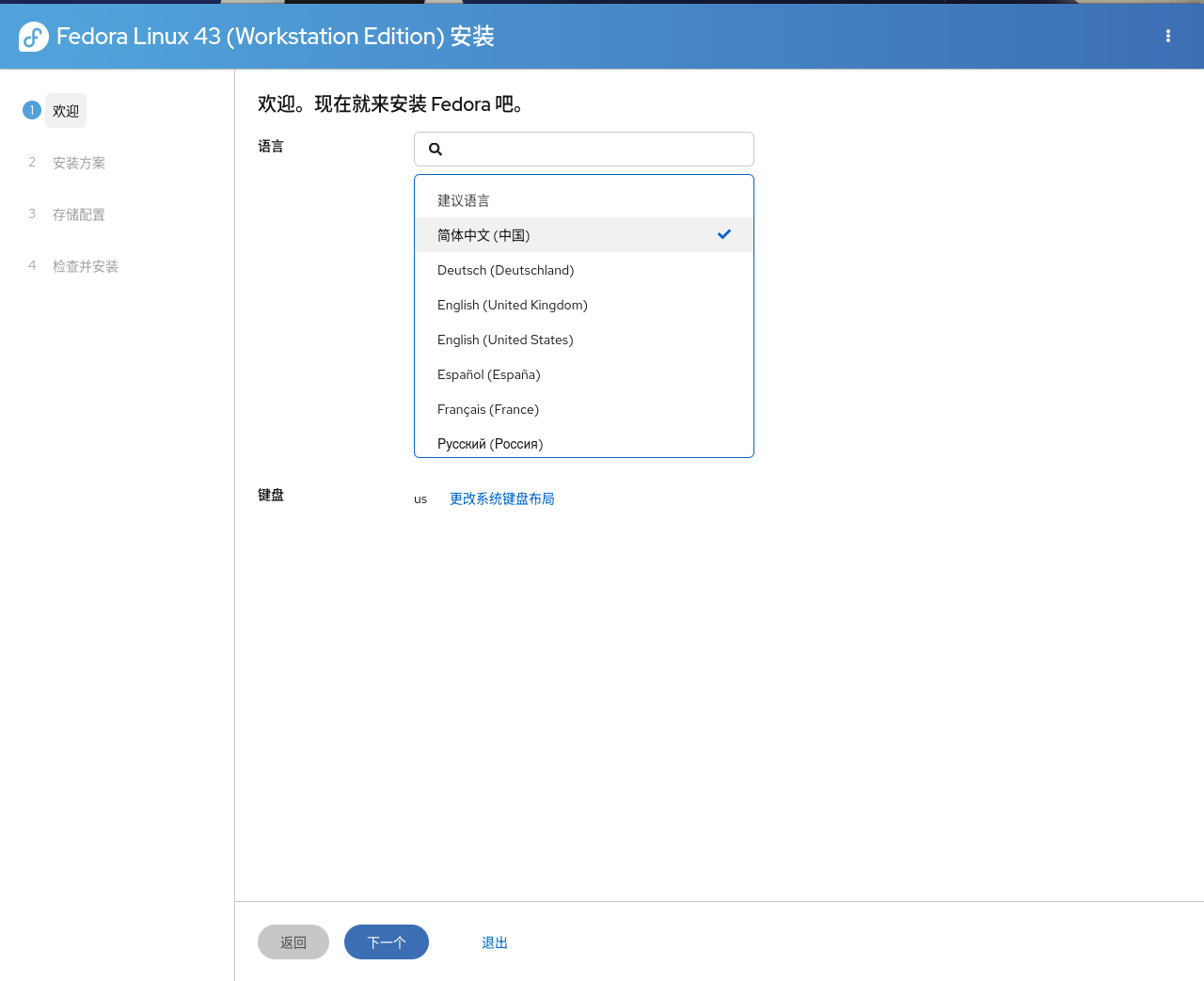This screenshot has height=981, width=1204.
Task: Go to 存储配置 step in sidebar
Action: click(x=79, y=214)
